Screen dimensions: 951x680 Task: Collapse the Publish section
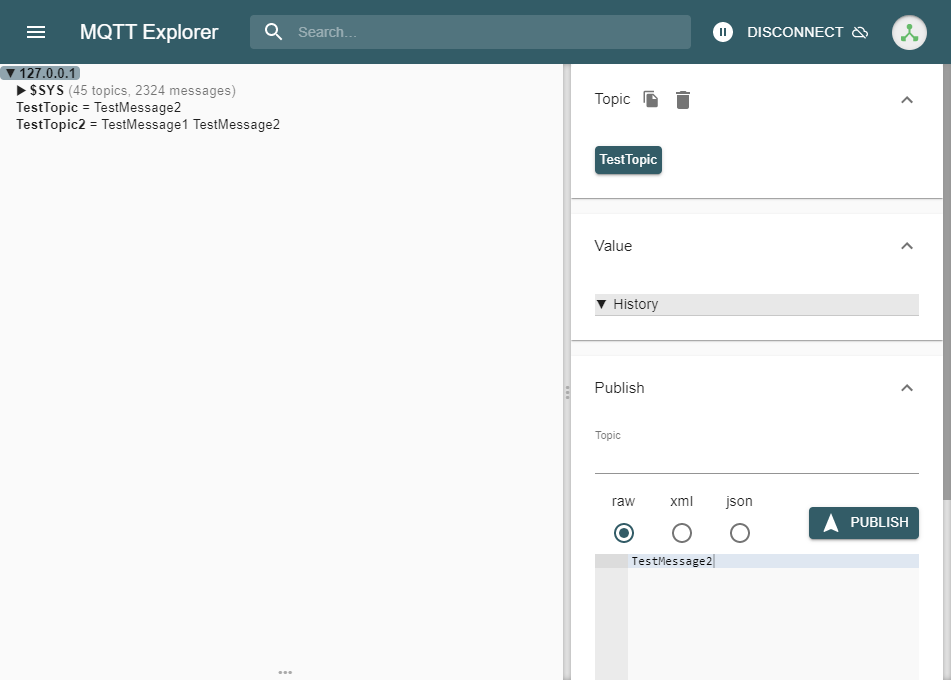pyautogui.click(x=907, y=388)
